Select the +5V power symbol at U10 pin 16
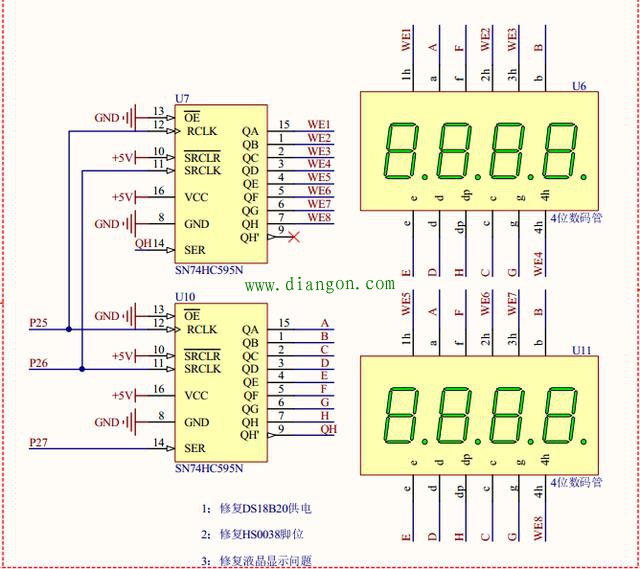Screen dimensions: 640x569 click(124, 395)
